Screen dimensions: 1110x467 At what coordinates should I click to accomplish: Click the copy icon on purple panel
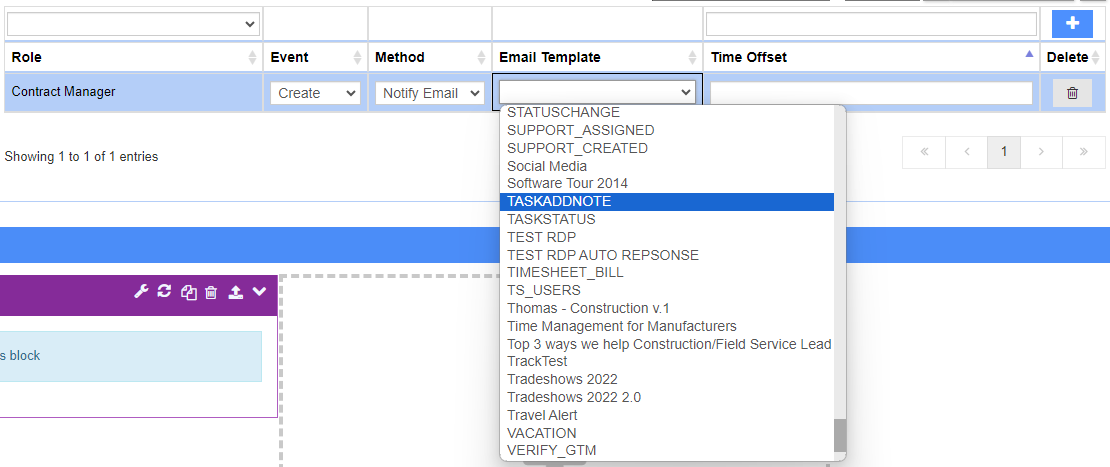tap(188, 292)
